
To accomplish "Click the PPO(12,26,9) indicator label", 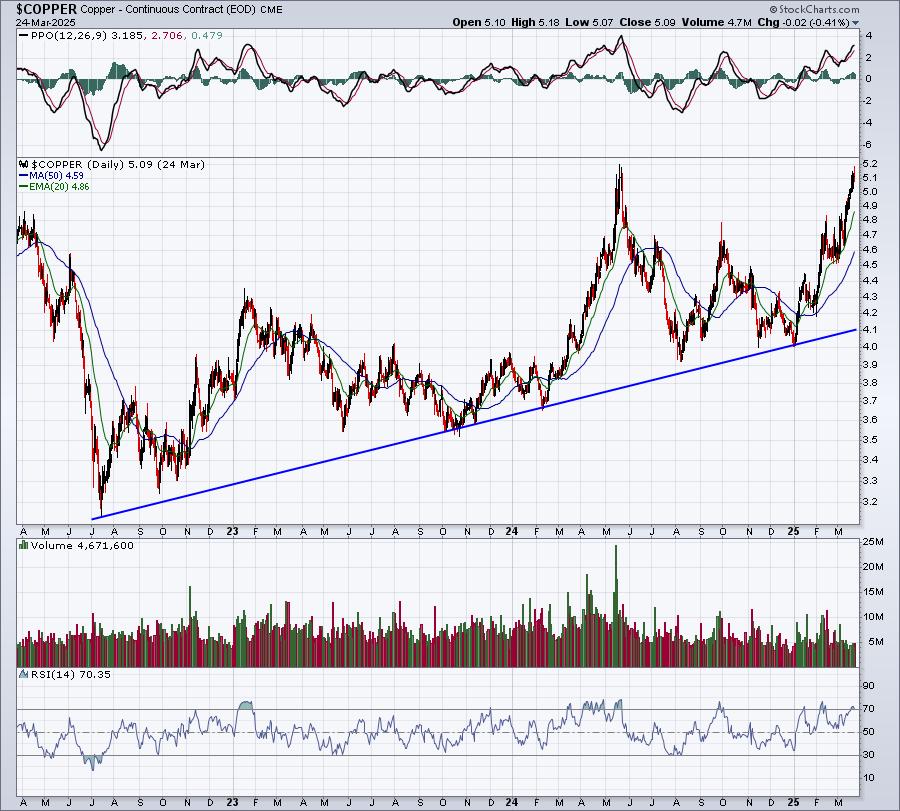I will pyautogui.click(x=68, y=36).
